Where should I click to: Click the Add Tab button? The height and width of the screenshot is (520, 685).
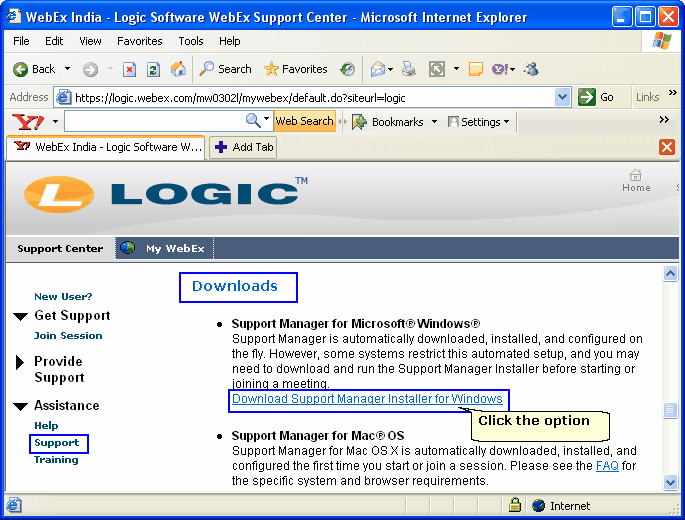(243, 147)
